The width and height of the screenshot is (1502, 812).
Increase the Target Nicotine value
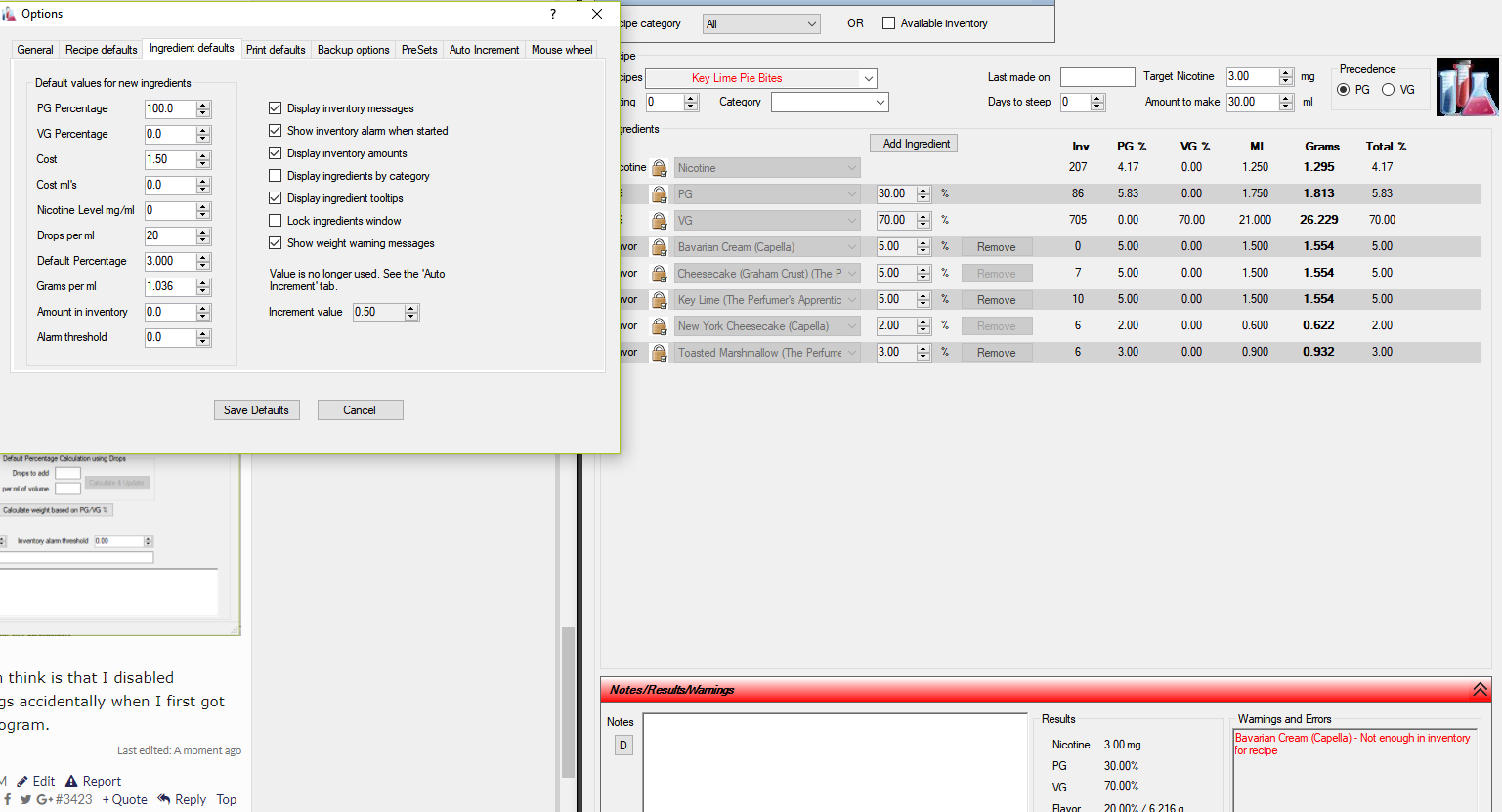pos(1286,72)
